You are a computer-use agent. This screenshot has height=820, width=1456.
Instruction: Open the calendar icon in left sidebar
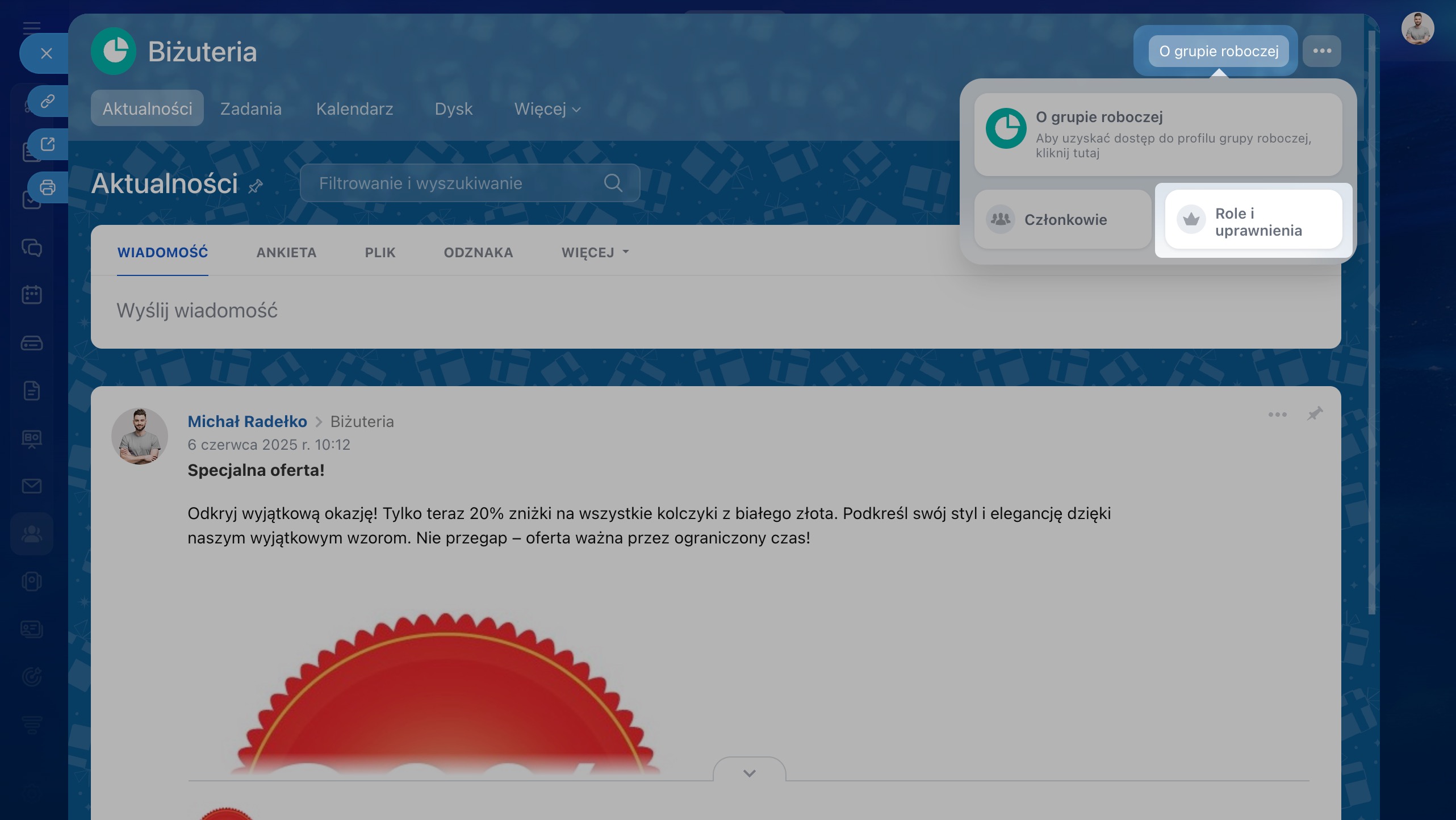32,294
